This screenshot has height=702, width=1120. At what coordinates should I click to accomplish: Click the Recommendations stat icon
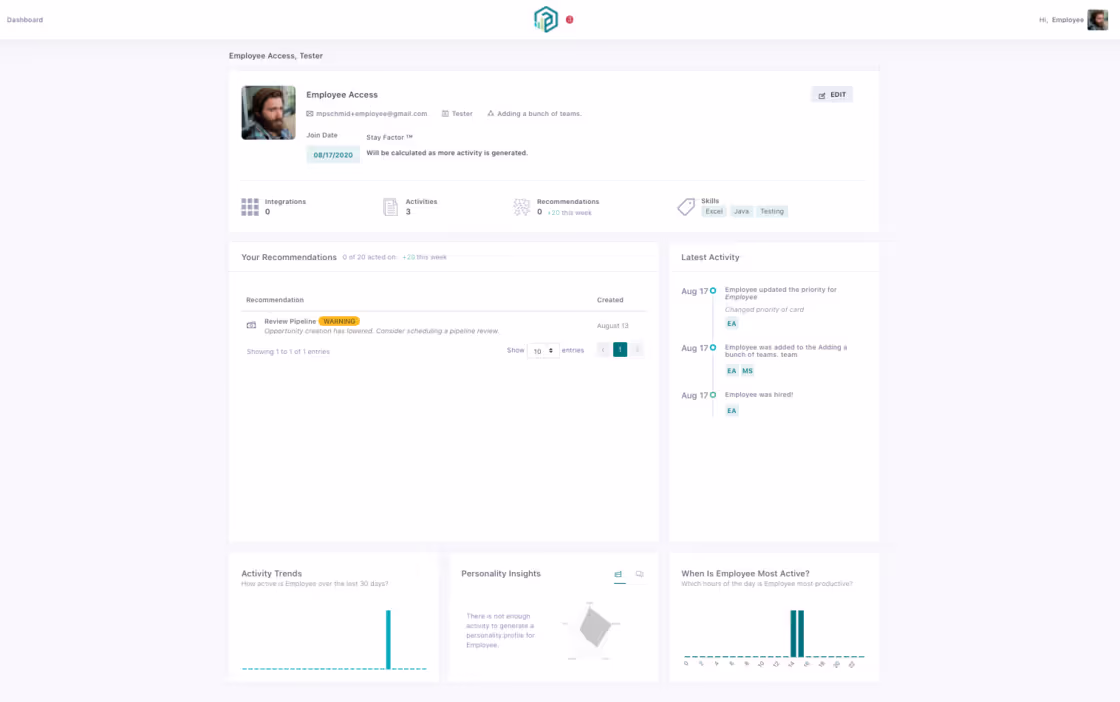(521, 207)
